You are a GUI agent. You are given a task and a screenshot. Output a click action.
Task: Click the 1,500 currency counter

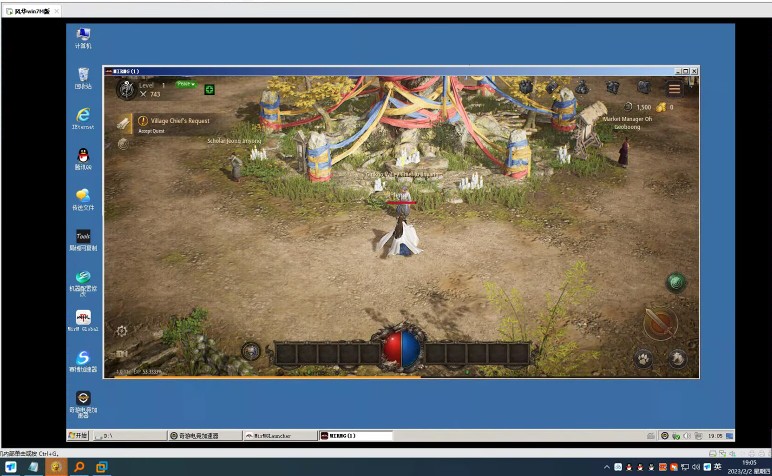point(638,107)
